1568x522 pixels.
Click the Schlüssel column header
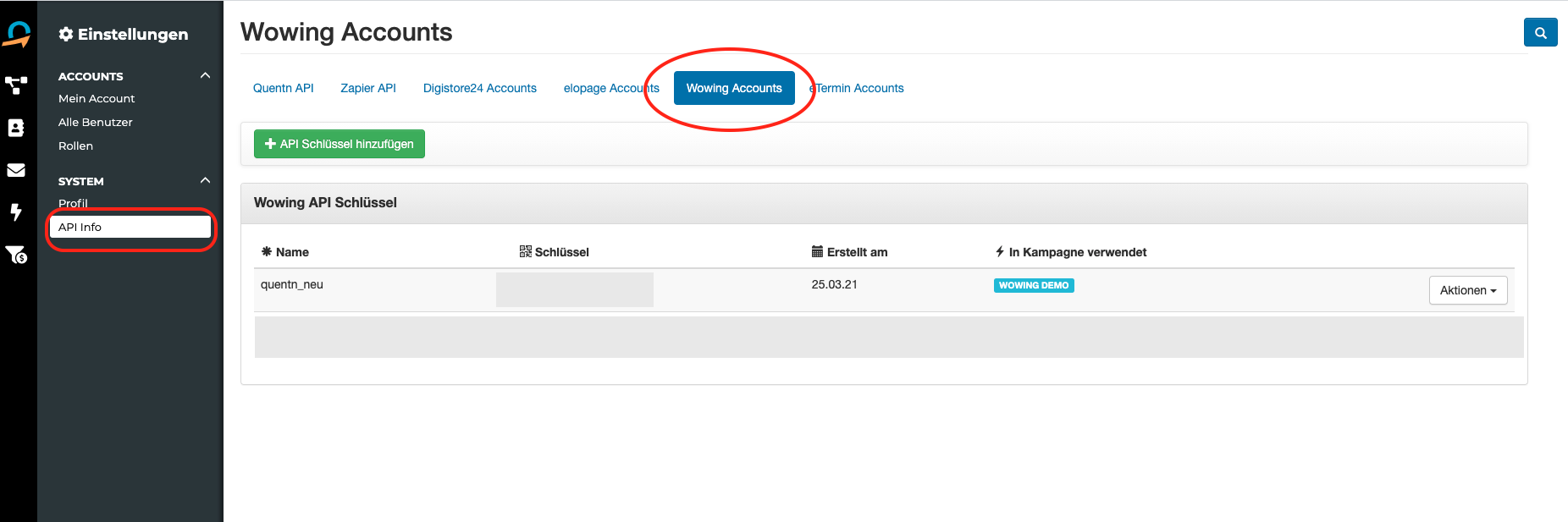tap(555, 252)
